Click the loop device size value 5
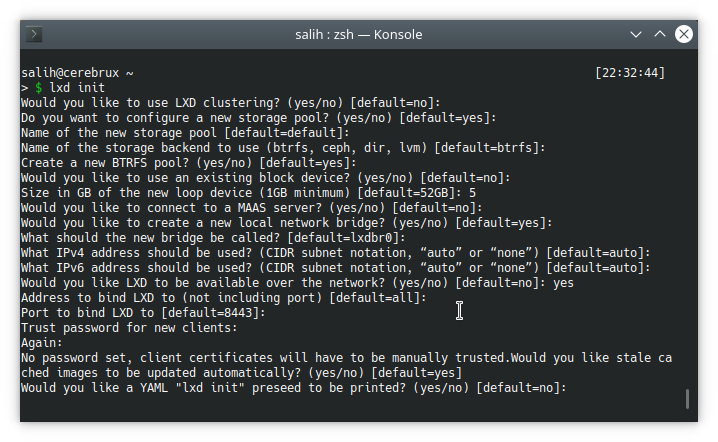This screenshot has width=718, height=442. [472, 193]
